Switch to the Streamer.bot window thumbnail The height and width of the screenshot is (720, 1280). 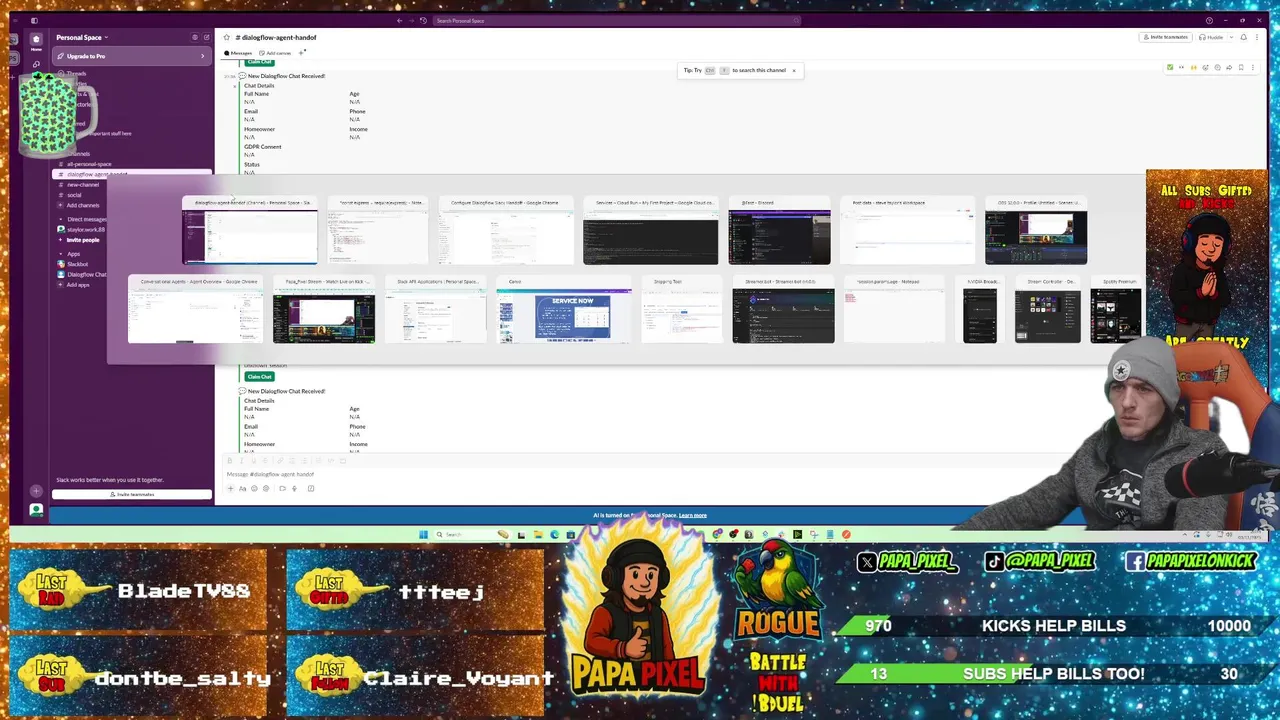(x=783, y=311)
